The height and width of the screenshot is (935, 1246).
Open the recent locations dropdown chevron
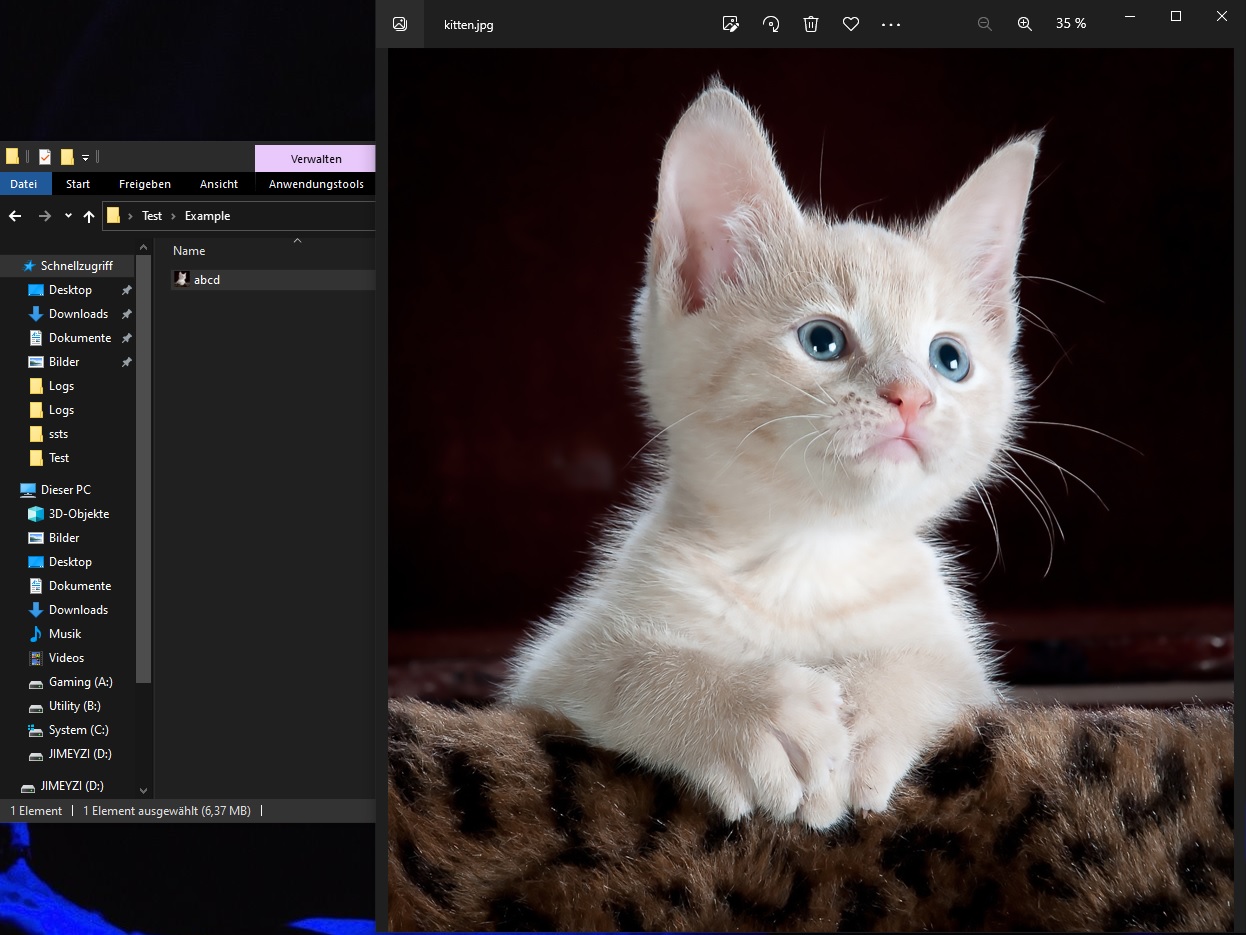tap(68, 216)
